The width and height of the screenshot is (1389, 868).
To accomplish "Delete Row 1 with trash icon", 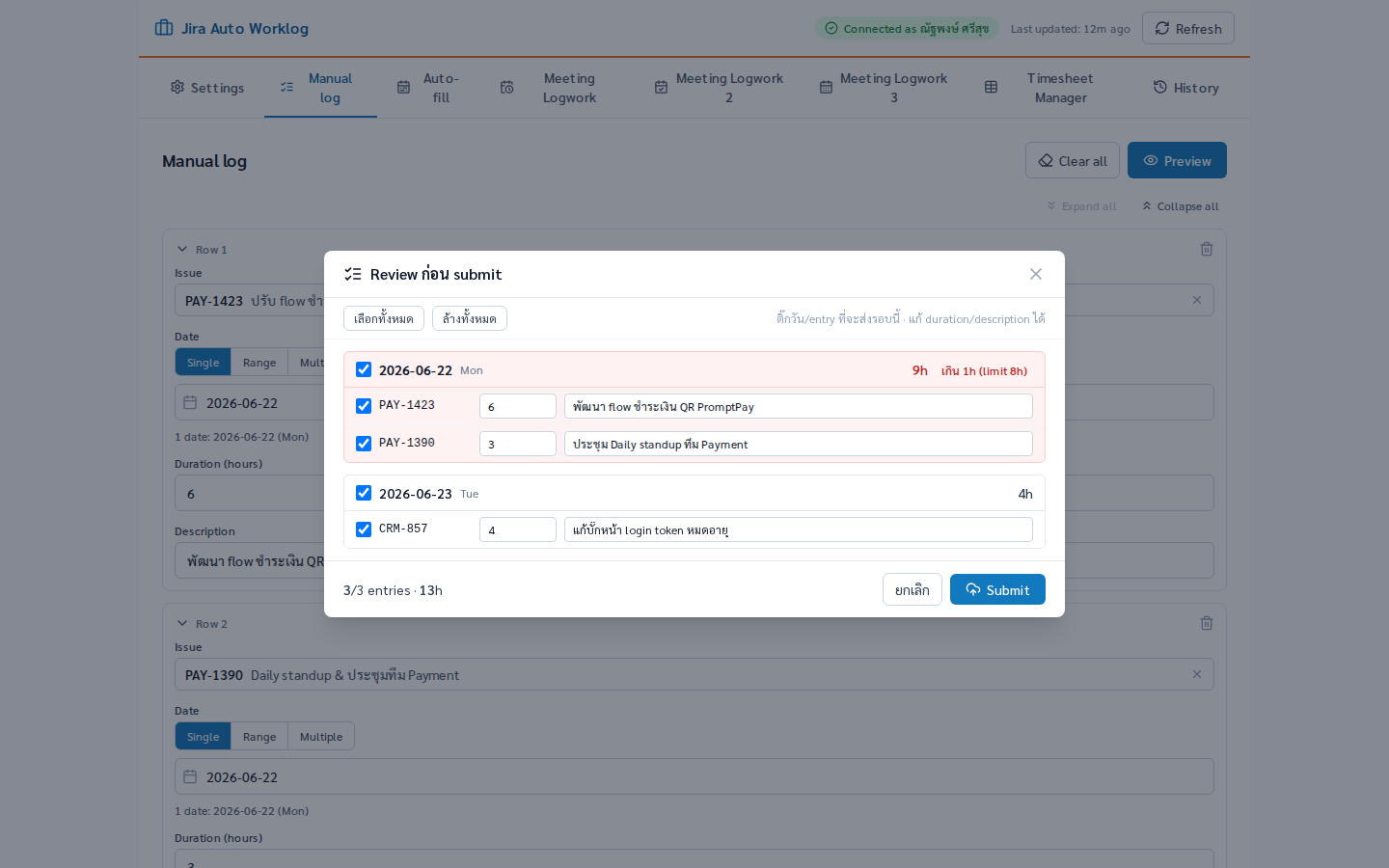I will pos(1207,249).
